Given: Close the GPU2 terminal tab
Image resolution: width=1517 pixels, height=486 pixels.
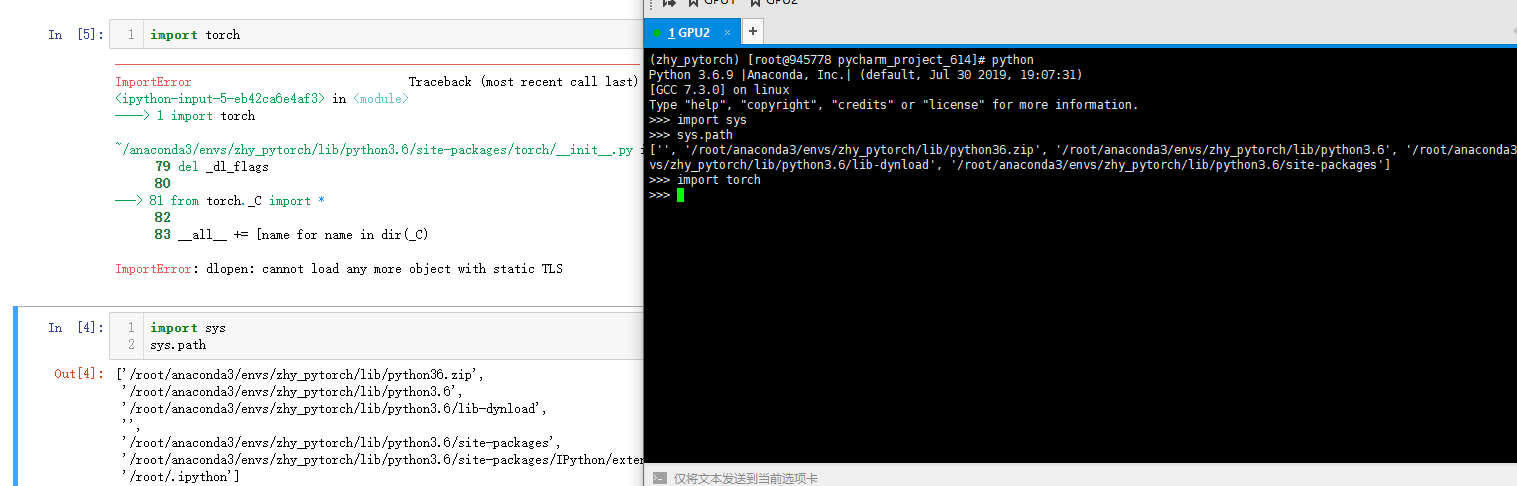Looking at the screenshot, I should tap(728, 33).
